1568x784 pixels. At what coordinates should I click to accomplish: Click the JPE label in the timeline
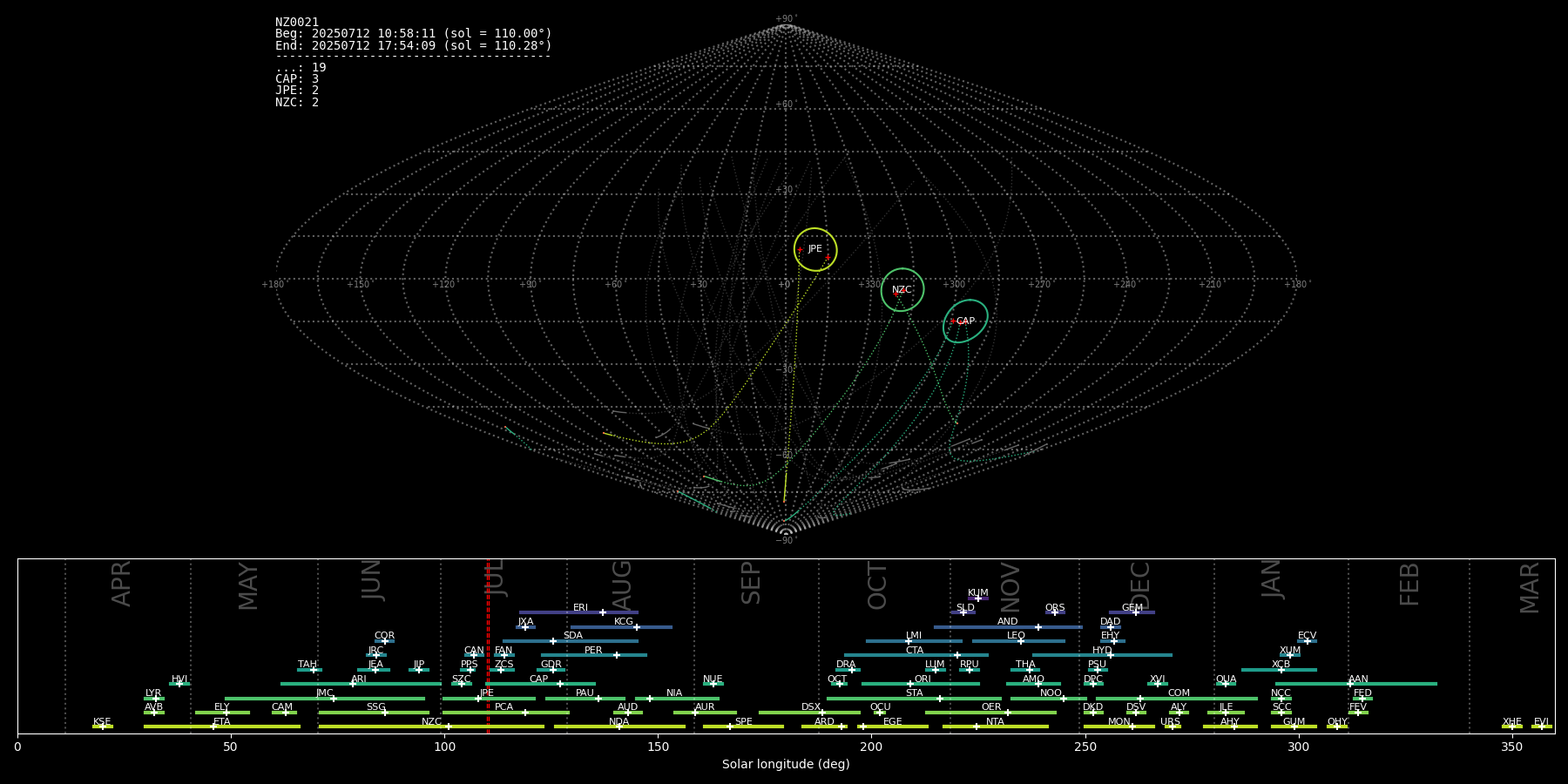pos(487,693)
